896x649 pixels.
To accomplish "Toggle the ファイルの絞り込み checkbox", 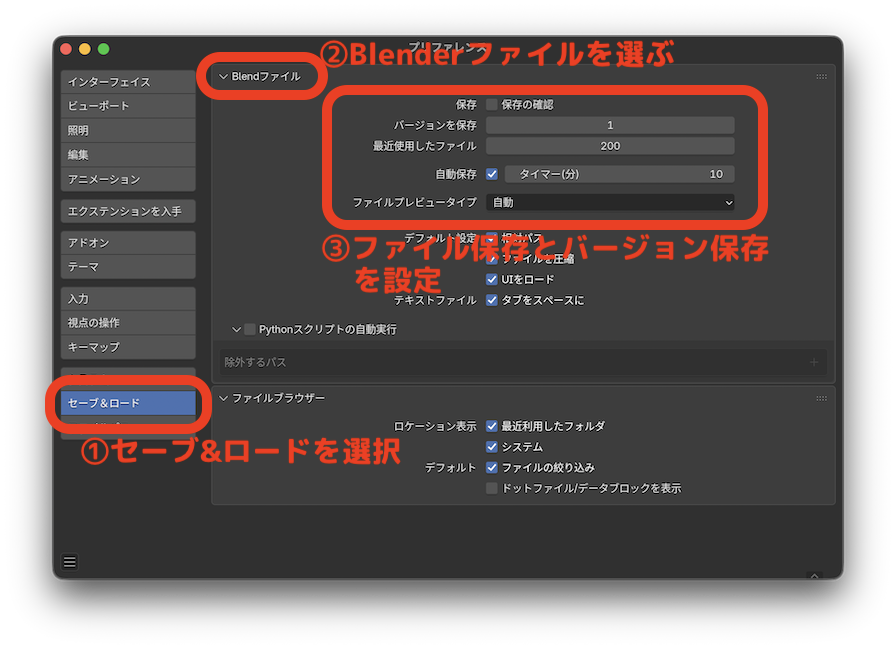I will click(x=491, y=468).
